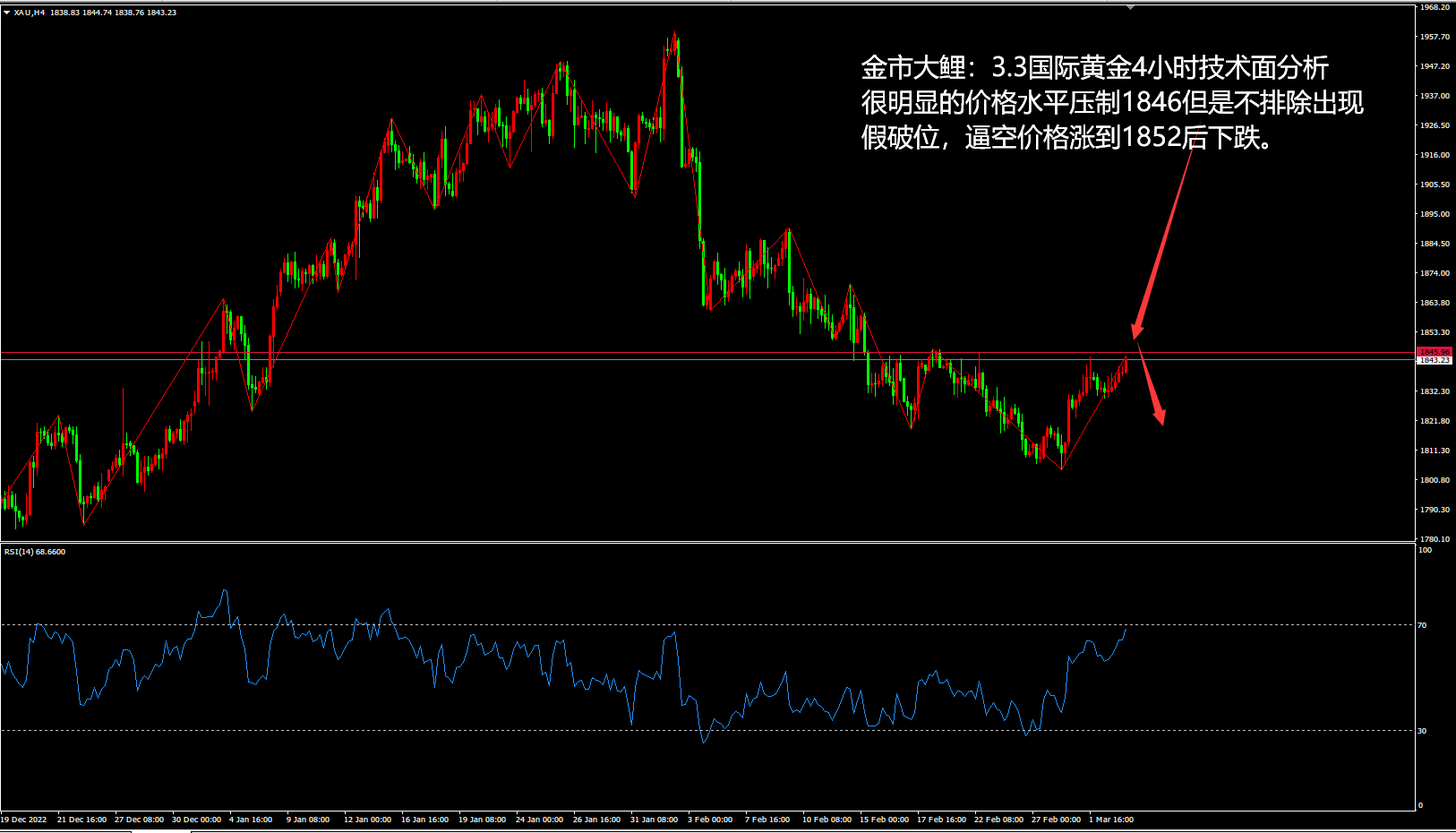Click the Chinese analysis text annotation

[1110, 103]
